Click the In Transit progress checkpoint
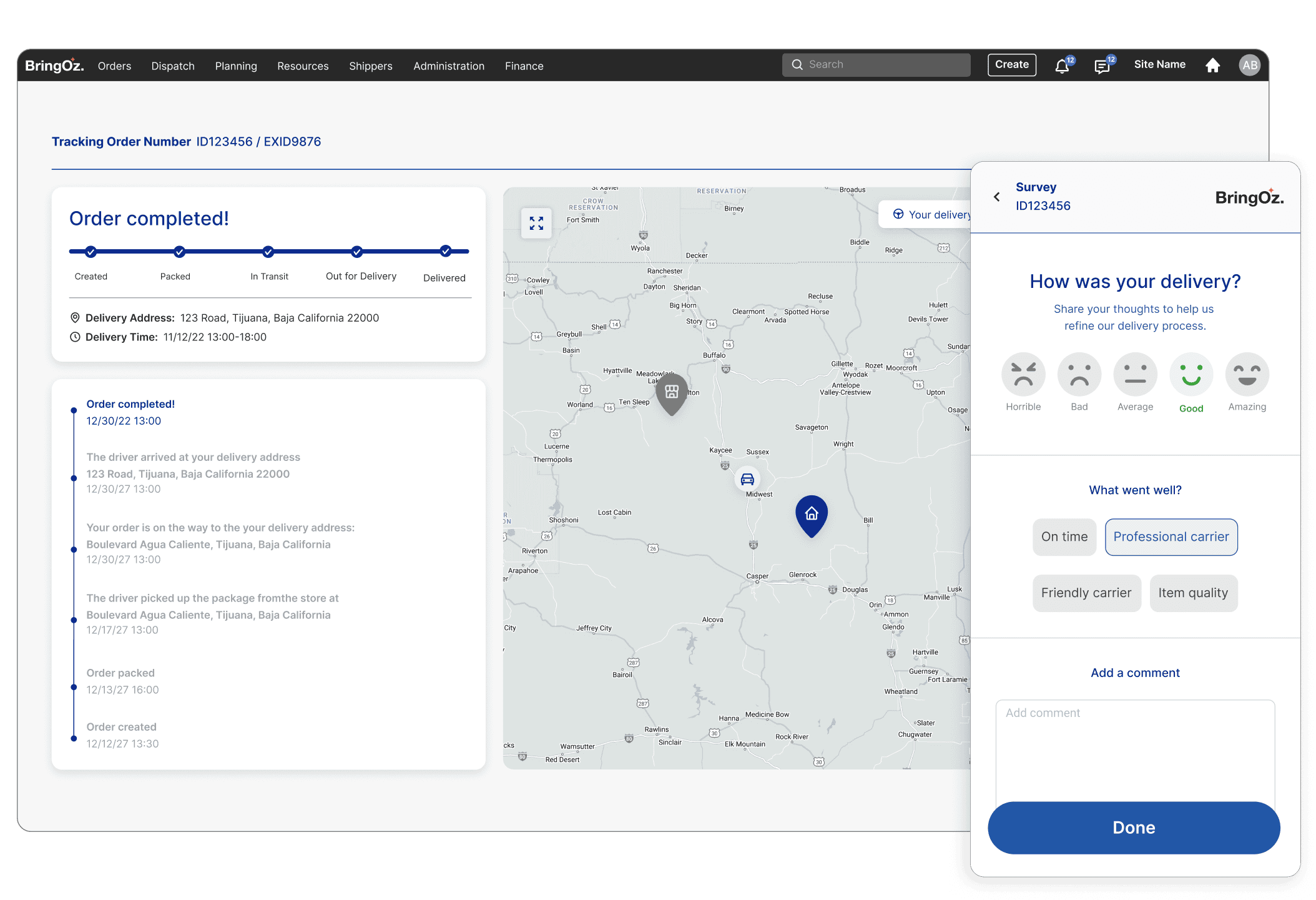The image size is (1316, 900). pyautogui.click(x=268, y=251)
